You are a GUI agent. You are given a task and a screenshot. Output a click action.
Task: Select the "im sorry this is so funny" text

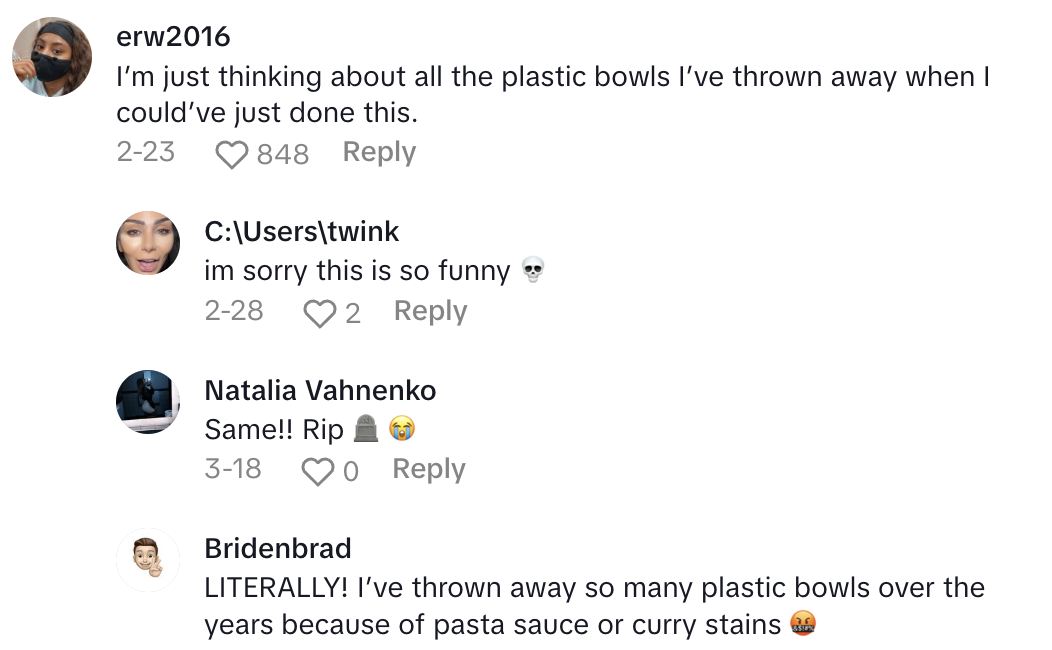point(357,271)
